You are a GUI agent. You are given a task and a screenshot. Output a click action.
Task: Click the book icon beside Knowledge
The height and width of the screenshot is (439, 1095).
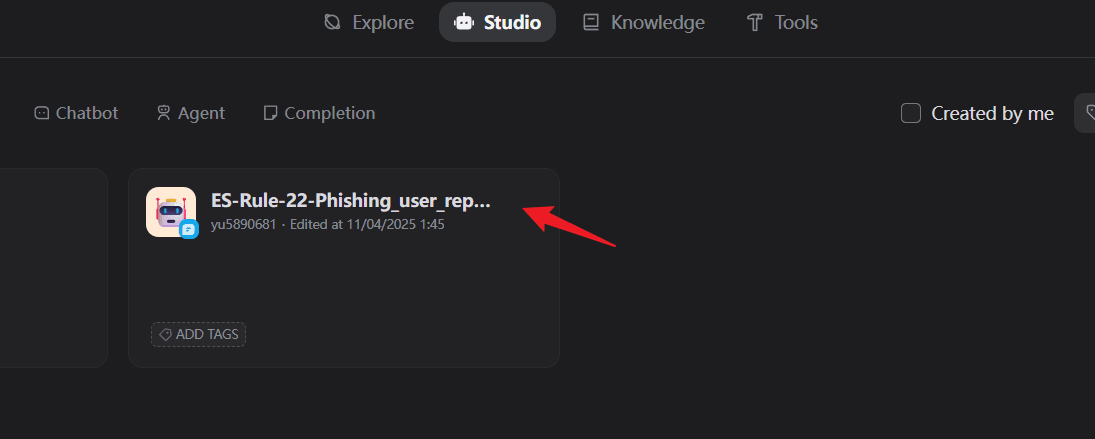tap(592, 22)
